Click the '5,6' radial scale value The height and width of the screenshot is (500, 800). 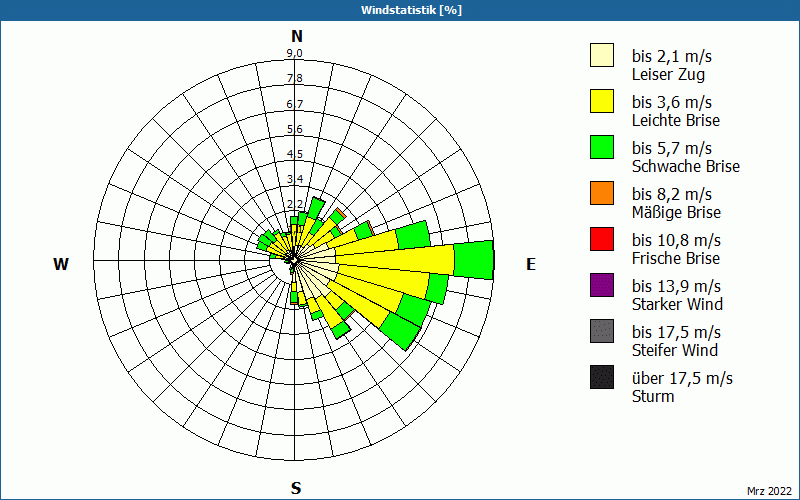tap(294, 129)
